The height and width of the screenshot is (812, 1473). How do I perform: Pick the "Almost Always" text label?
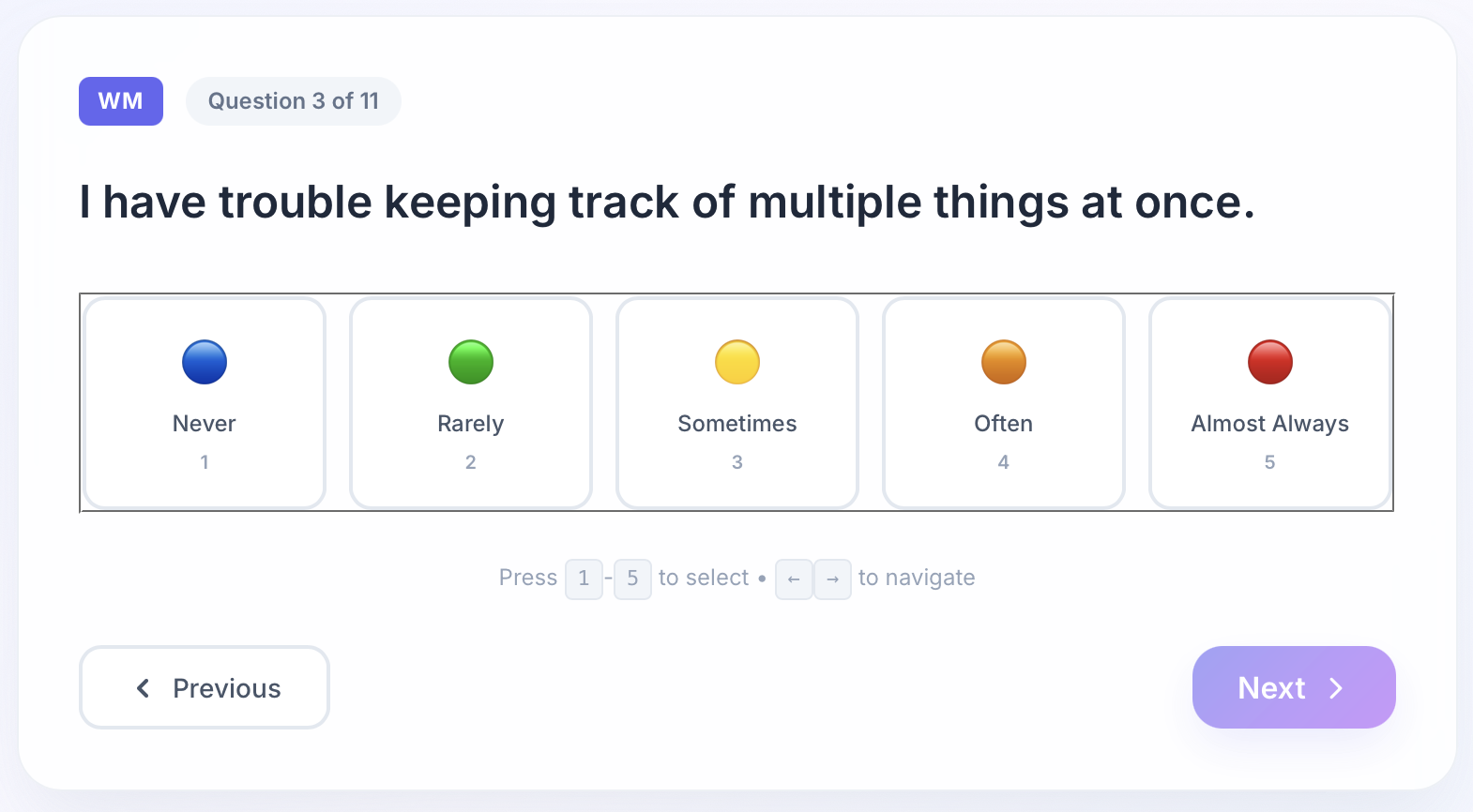click(1270, 424)
